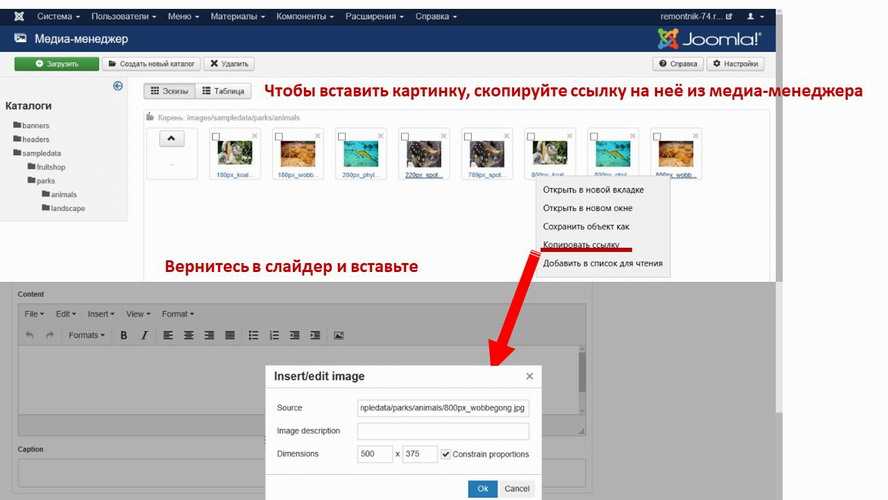The height and width of the screenshot is (500, 888).
Task: Click the undo arrow in editor toolbar
Action: pyautogui.click(x=30, y=335)
